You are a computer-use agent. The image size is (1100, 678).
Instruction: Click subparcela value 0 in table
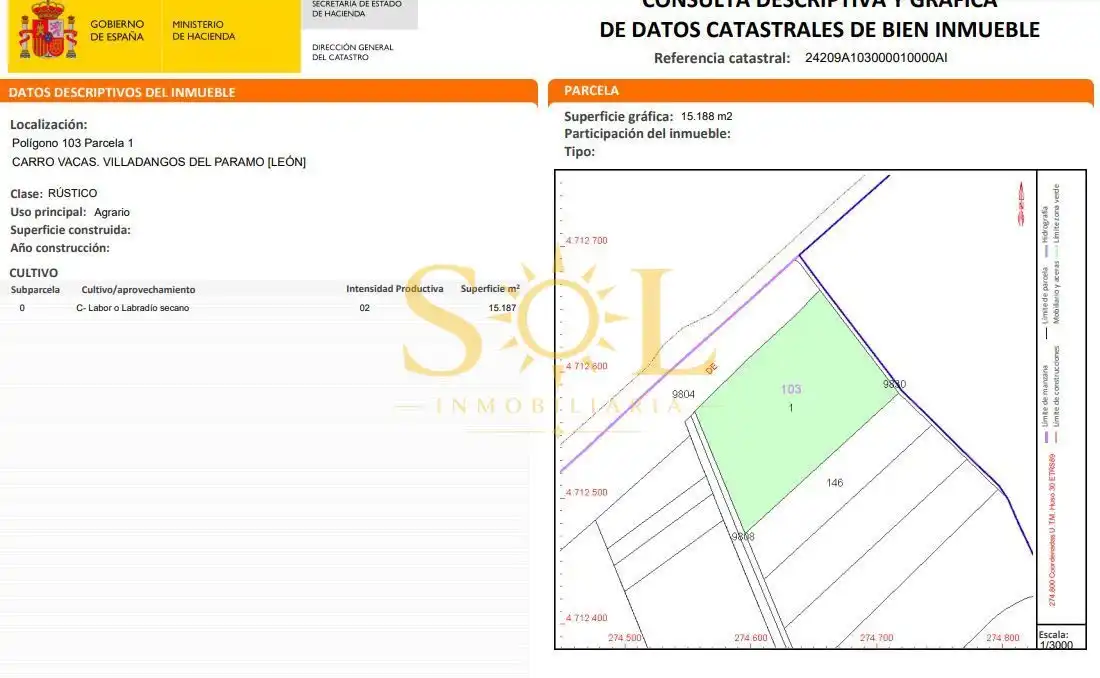22,308
